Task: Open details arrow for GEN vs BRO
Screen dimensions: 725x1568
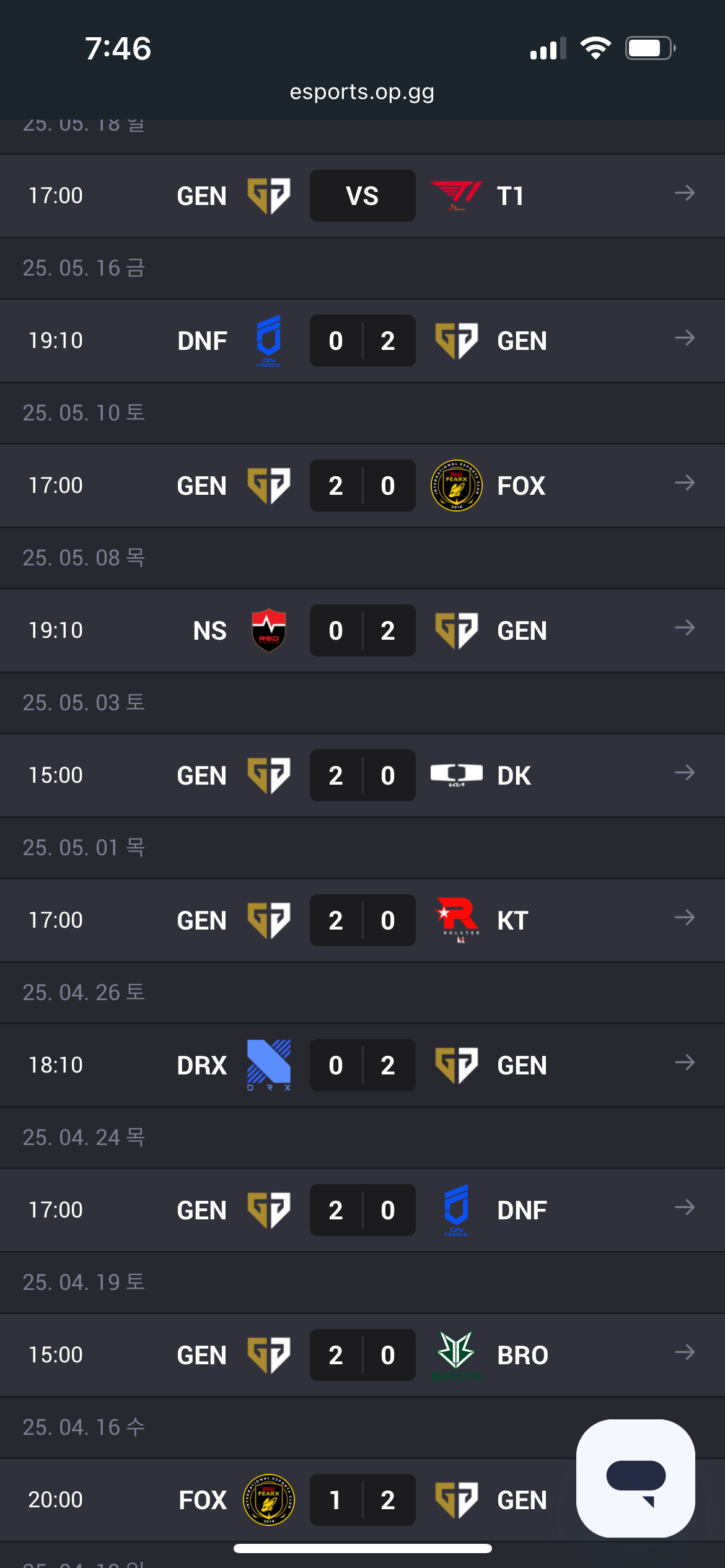Action: [684, 1352]
